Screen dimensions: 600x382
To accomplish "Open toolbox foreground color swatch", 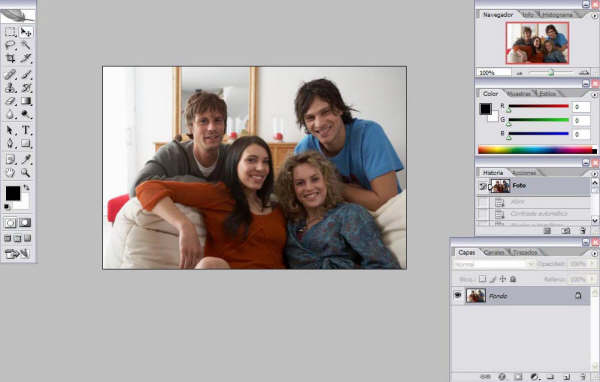I will (x=13, y=193).
